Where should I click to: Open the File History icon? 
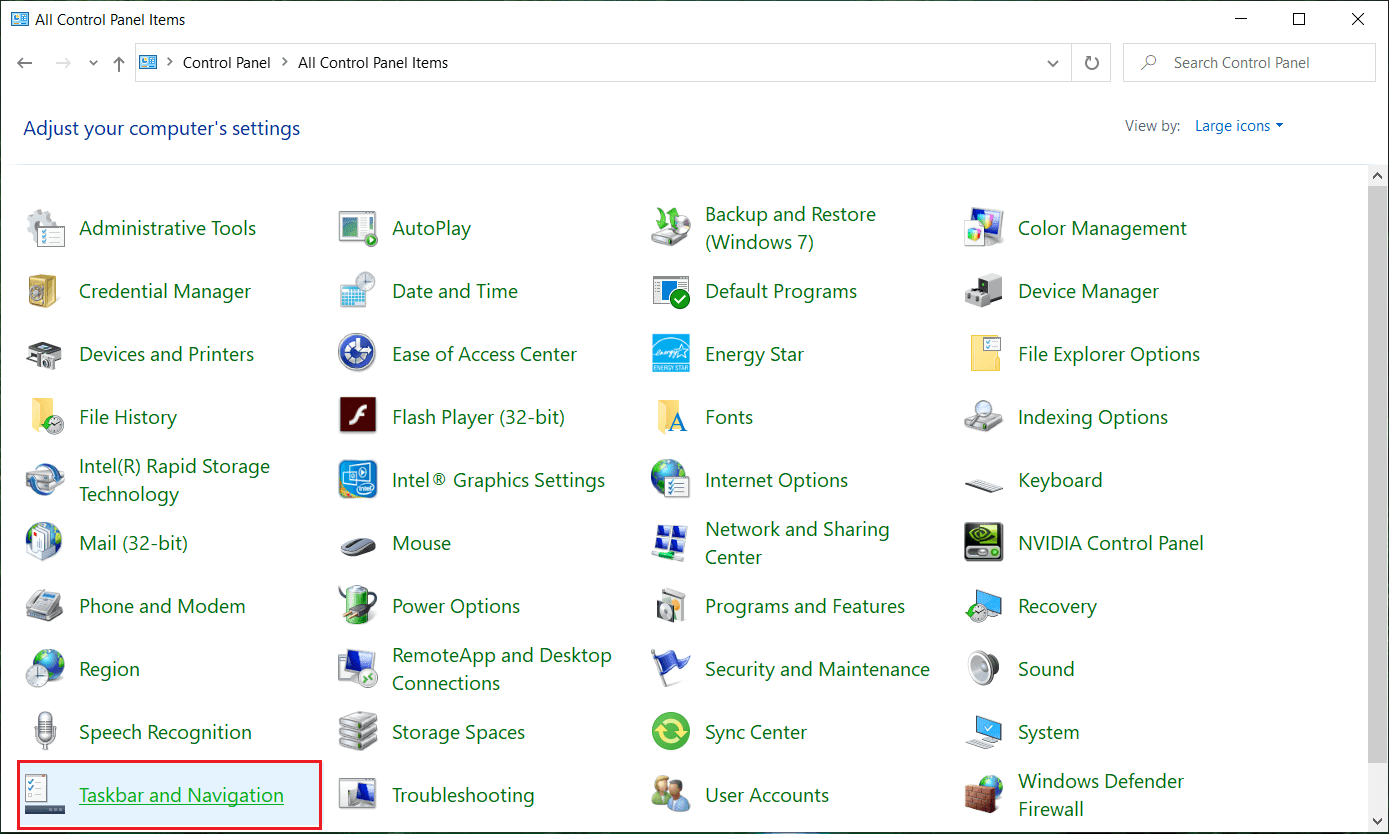45,417
